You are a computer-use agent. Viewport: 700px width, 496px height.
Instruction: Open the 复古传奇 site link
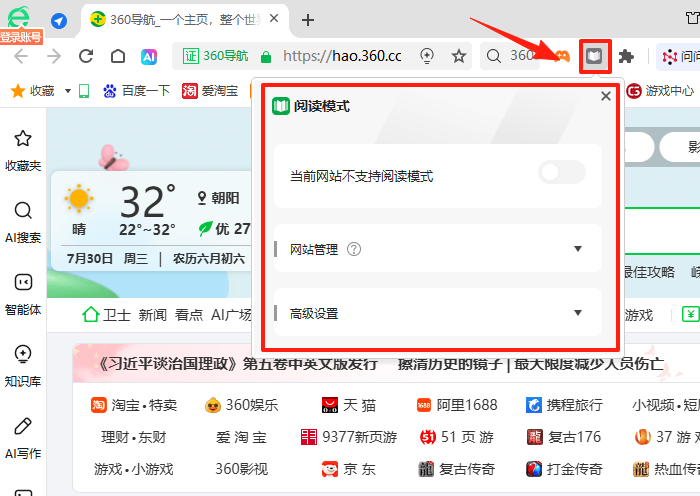tap(457, 469)
